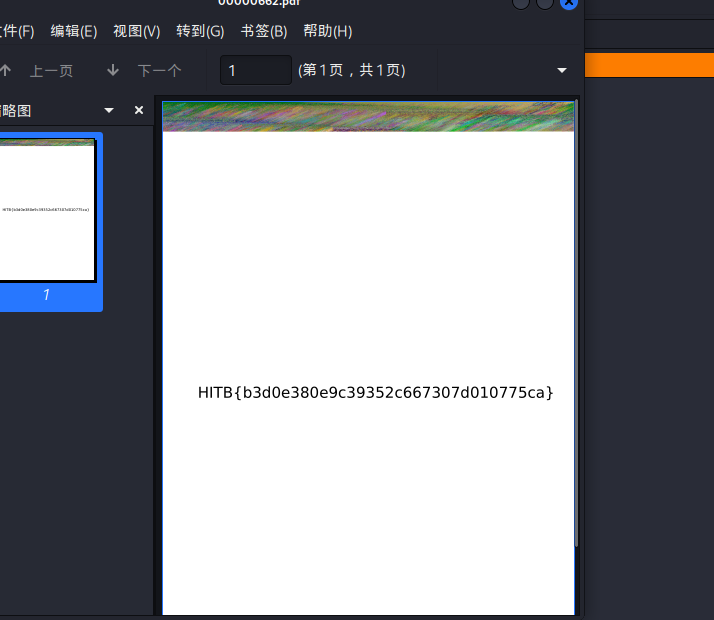This screenshot has height=620, width=714.
Task: Open the sidebar view selector dropdown arrow
Action: 109,110
